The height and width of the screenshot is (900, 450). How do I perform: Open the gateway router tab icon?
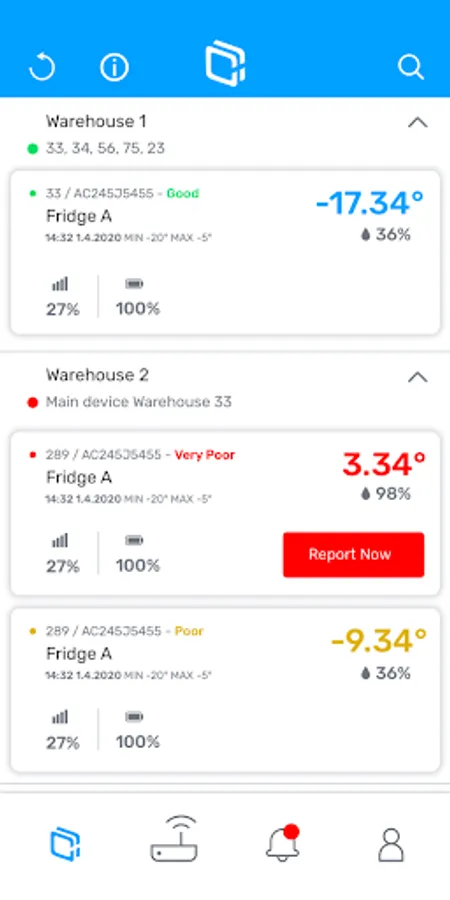click(x=174, y=839)
